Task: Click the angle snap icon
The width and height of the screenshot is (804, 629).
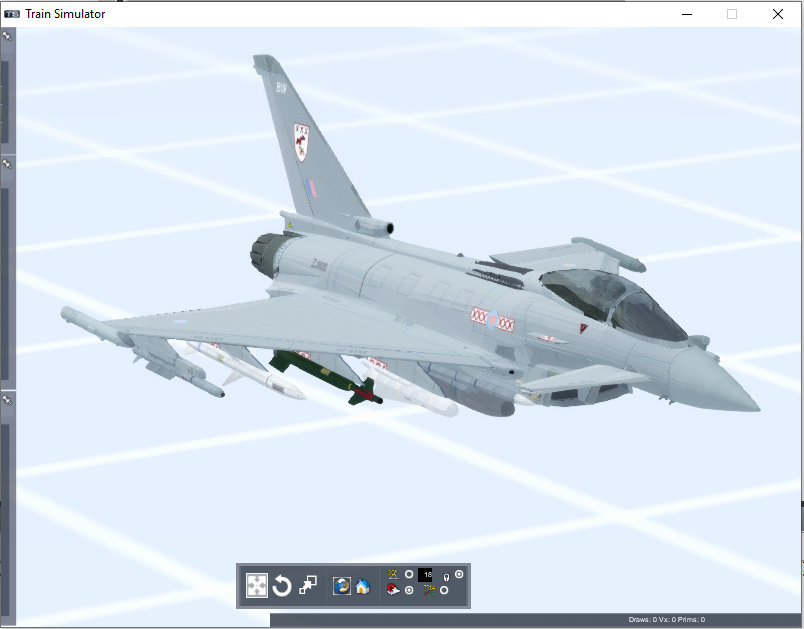Action: click(x=393, y=574)
